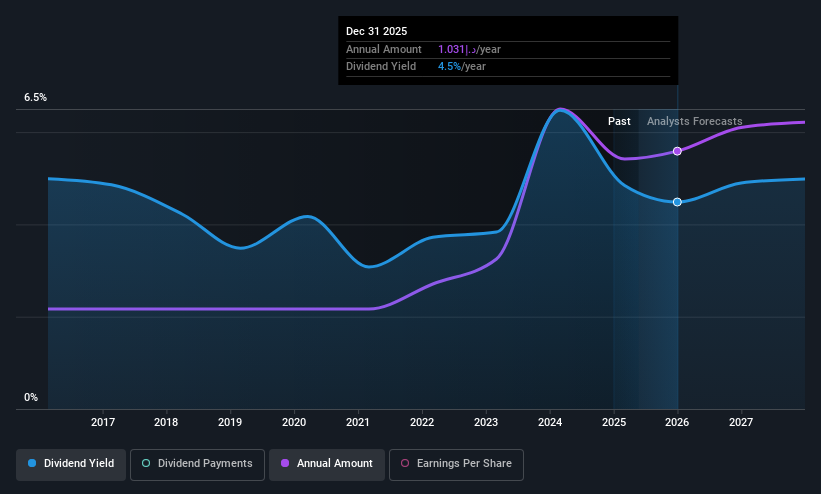Toggle the Annual Amount series
821x494 pixels.
click(327, 465)
